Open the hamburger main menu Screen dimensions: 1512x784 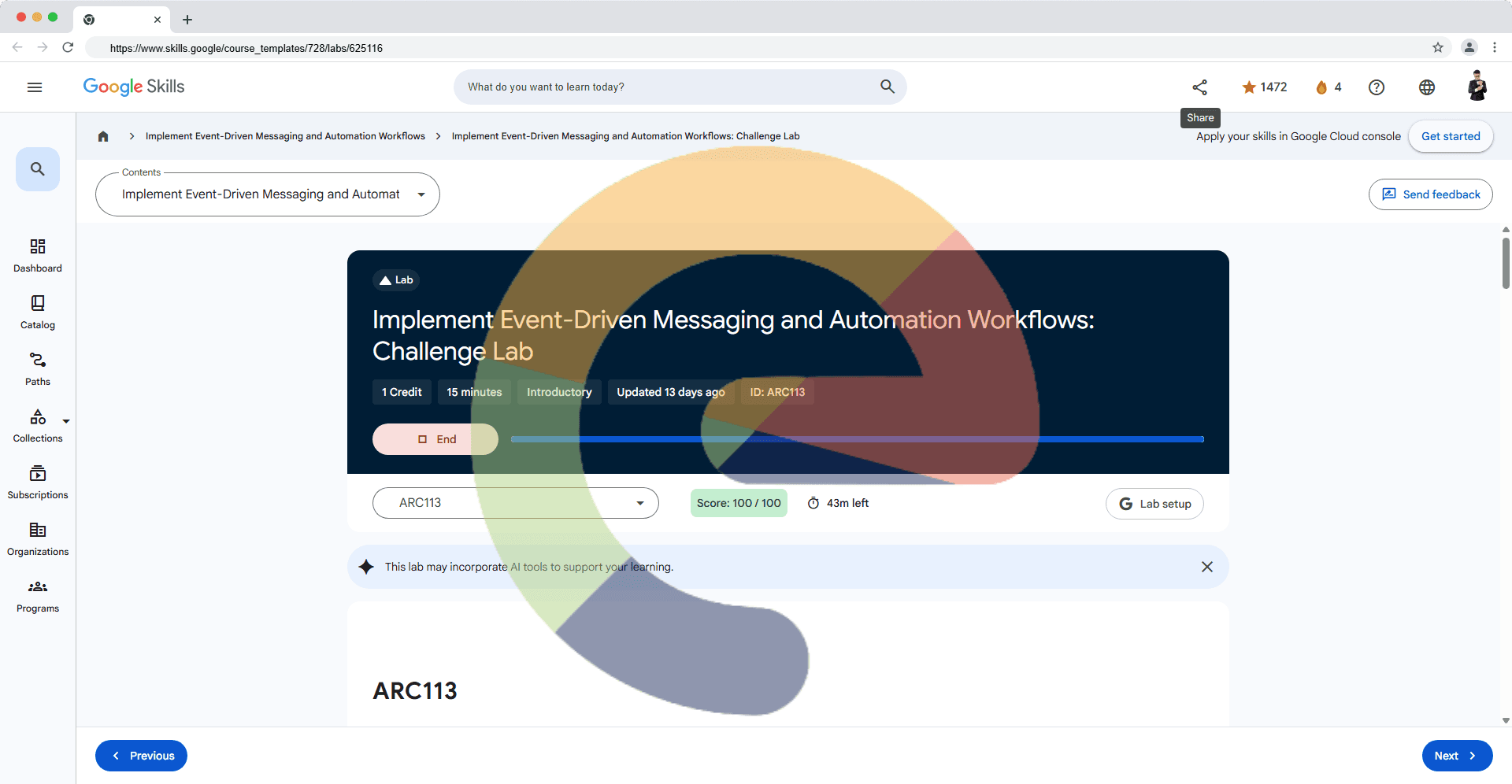click(x=35, y=87)
